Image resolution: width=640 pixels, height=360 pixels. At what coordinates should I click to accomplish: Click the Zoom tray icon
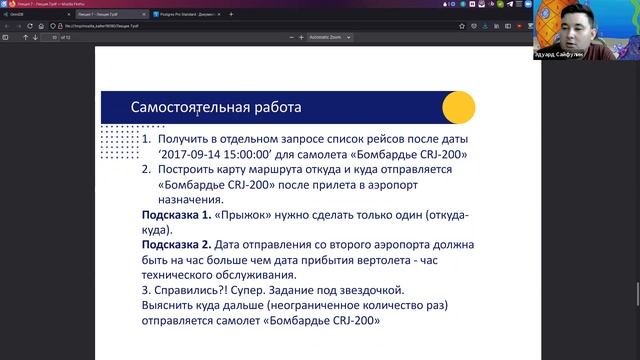[528, 4]
